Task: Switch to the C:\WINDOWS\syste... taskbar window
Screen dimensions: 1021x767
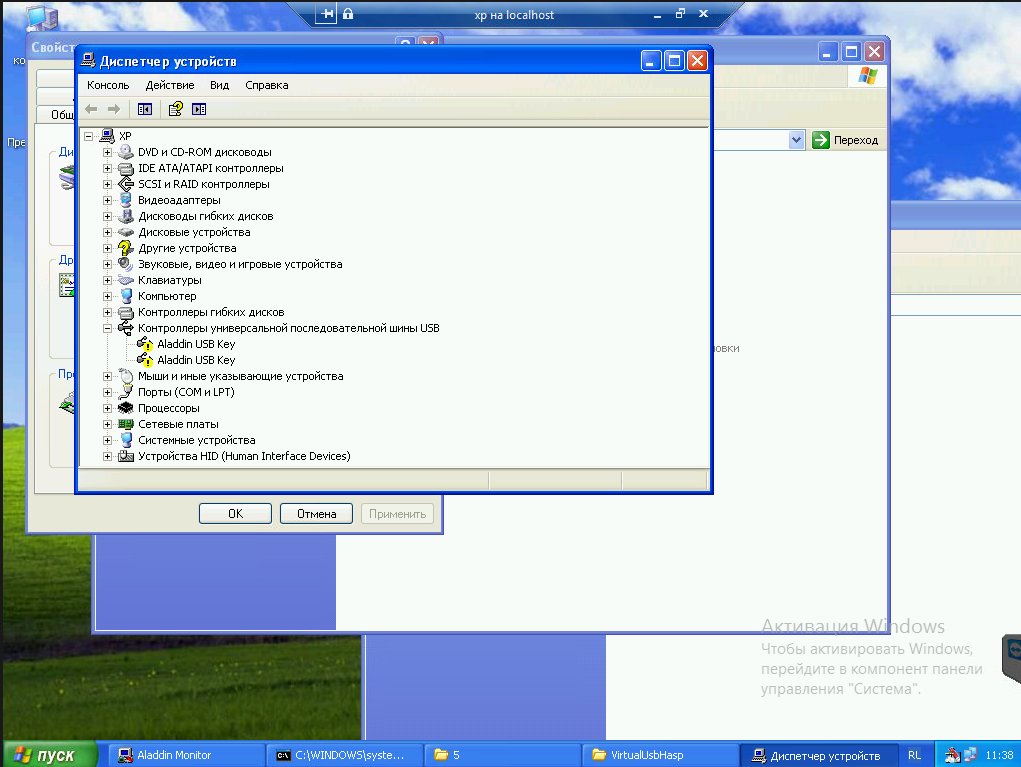Action: [x=344, y=755]
